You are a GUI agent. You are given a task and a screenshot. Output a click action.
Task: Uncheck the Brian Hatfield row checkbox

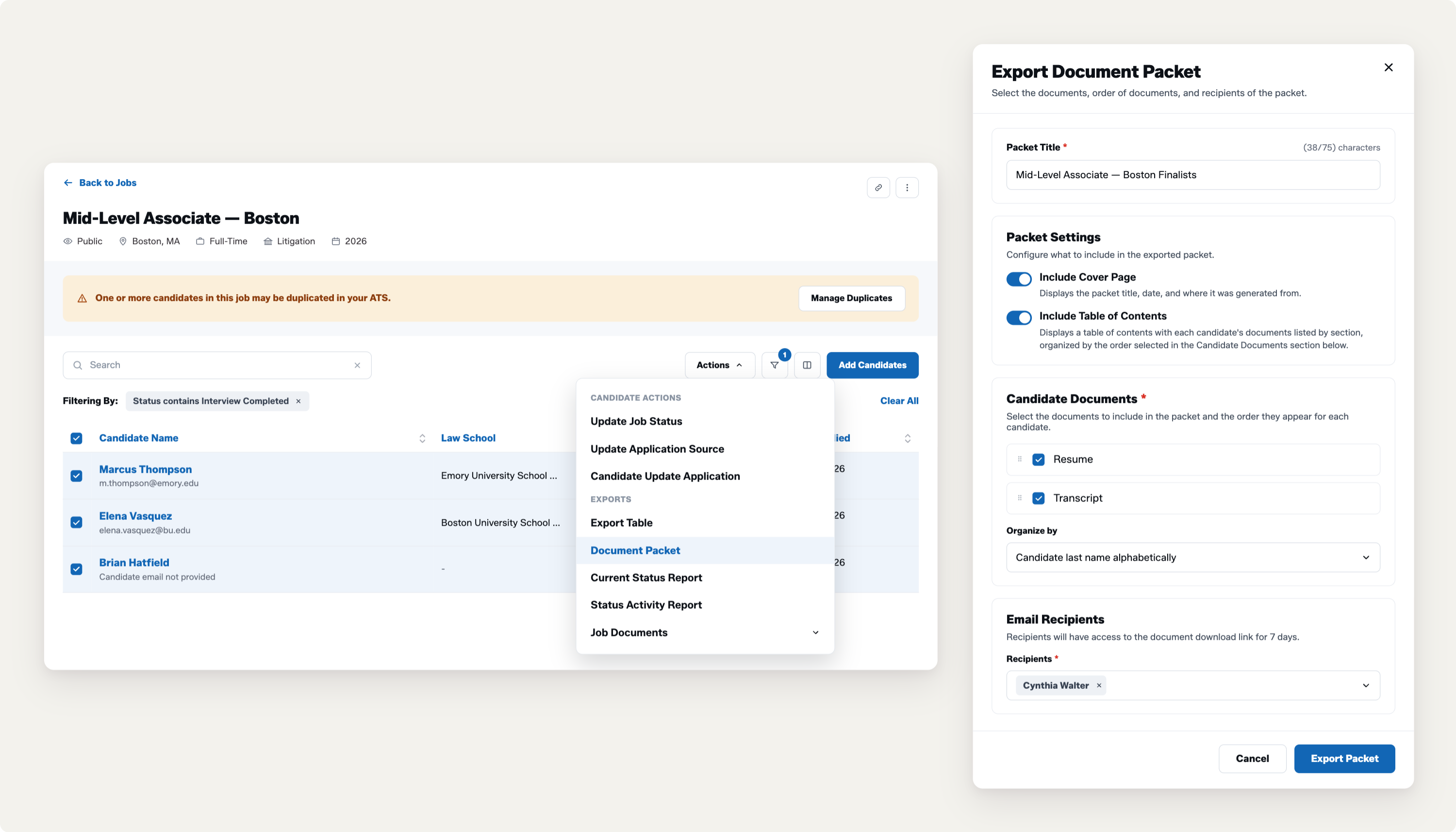(77, 569)
